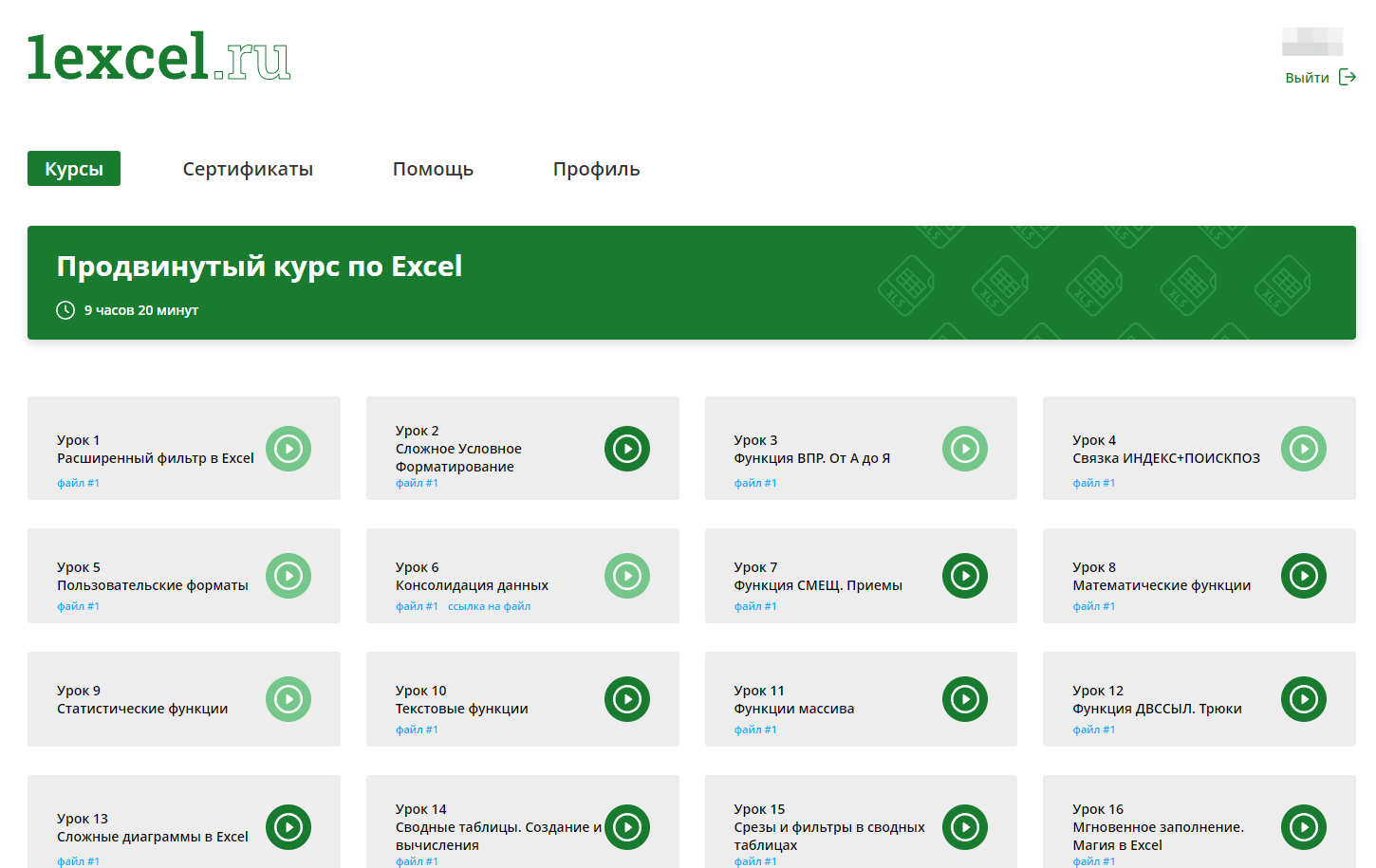Download файл #1 for Урок 13

pos(78,861)
